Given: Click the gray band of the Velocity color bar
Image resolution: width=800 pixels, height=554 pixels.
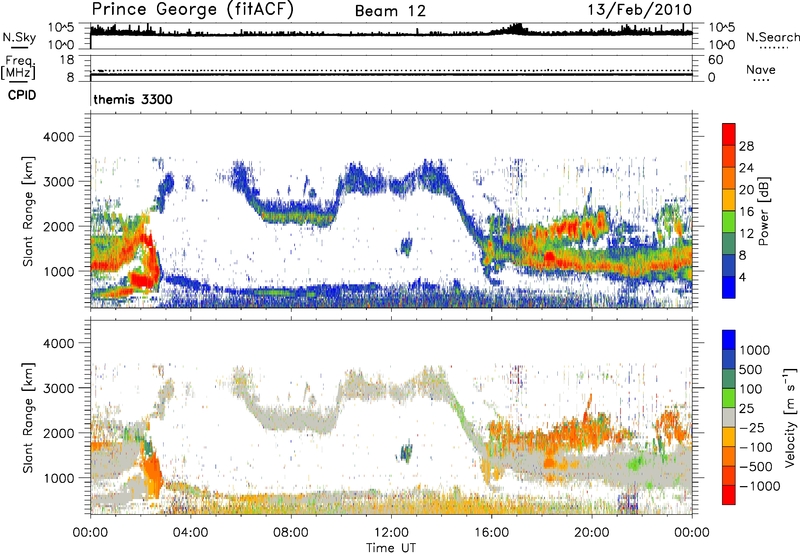Looking at the screenshot, I should [x=729, y=417].
